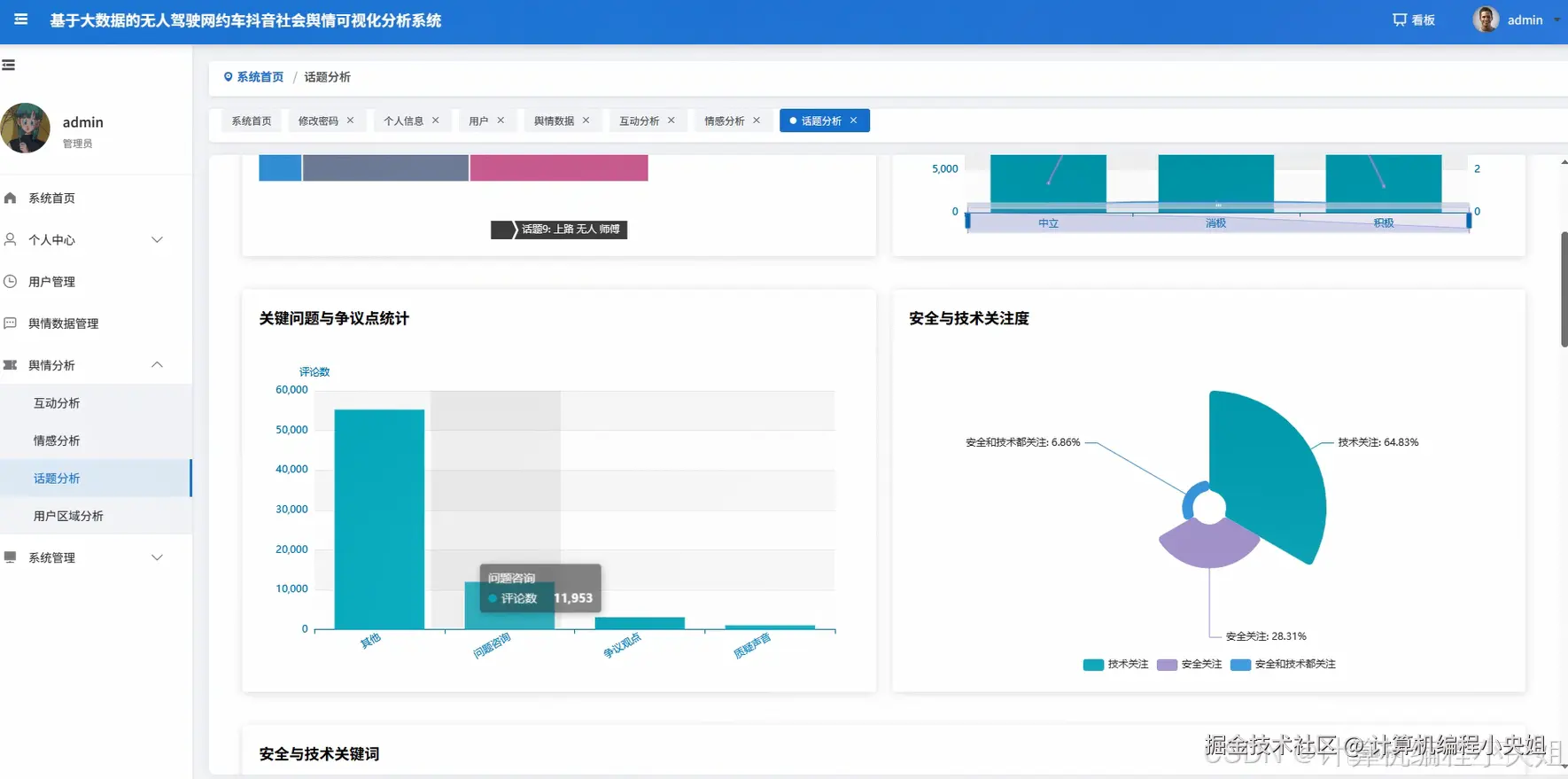Screen dimensions: 1568x779
Task: Switch to the 情感分析 tab
Action: pos(724,121)
